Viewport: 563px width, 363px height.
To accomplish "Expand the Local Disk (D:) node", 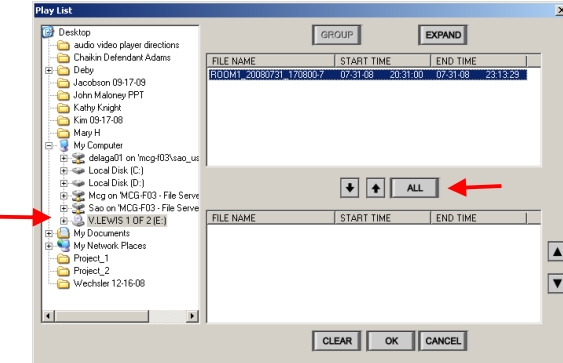I will [64, 183].
